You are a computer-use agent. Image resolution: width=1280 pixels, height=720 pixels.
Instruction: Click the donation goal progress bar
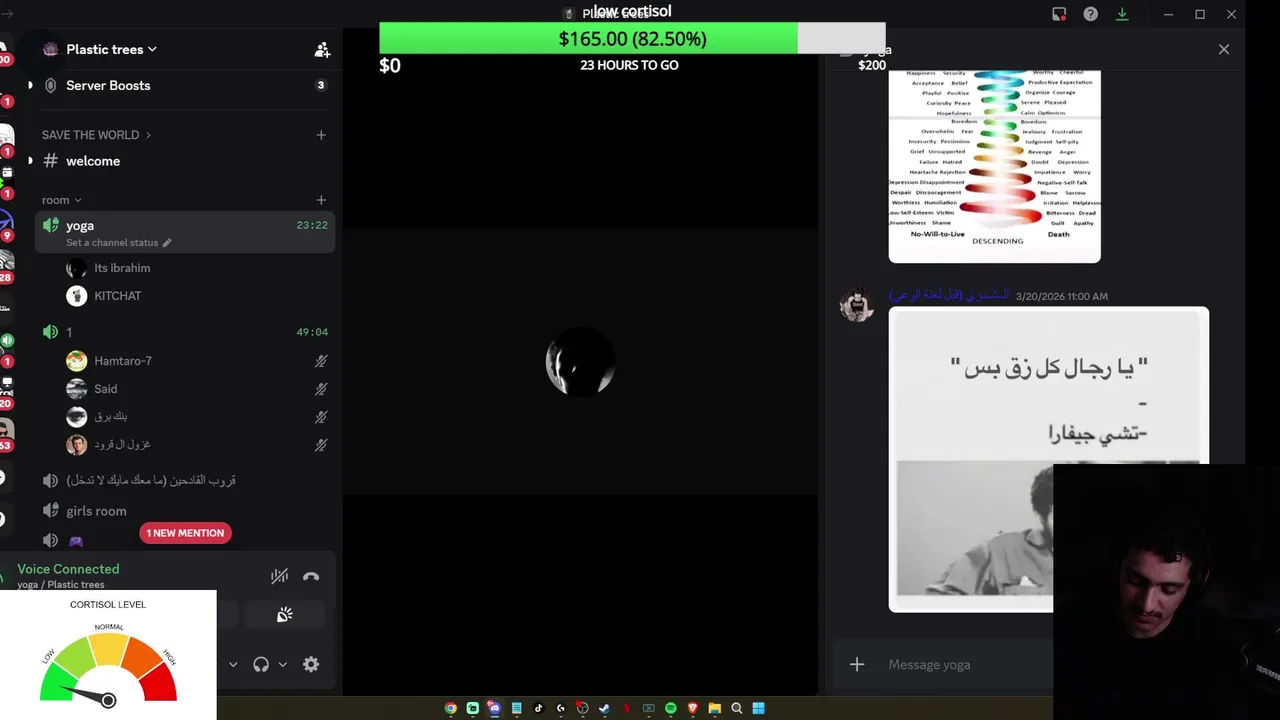[x=632, y=39]
